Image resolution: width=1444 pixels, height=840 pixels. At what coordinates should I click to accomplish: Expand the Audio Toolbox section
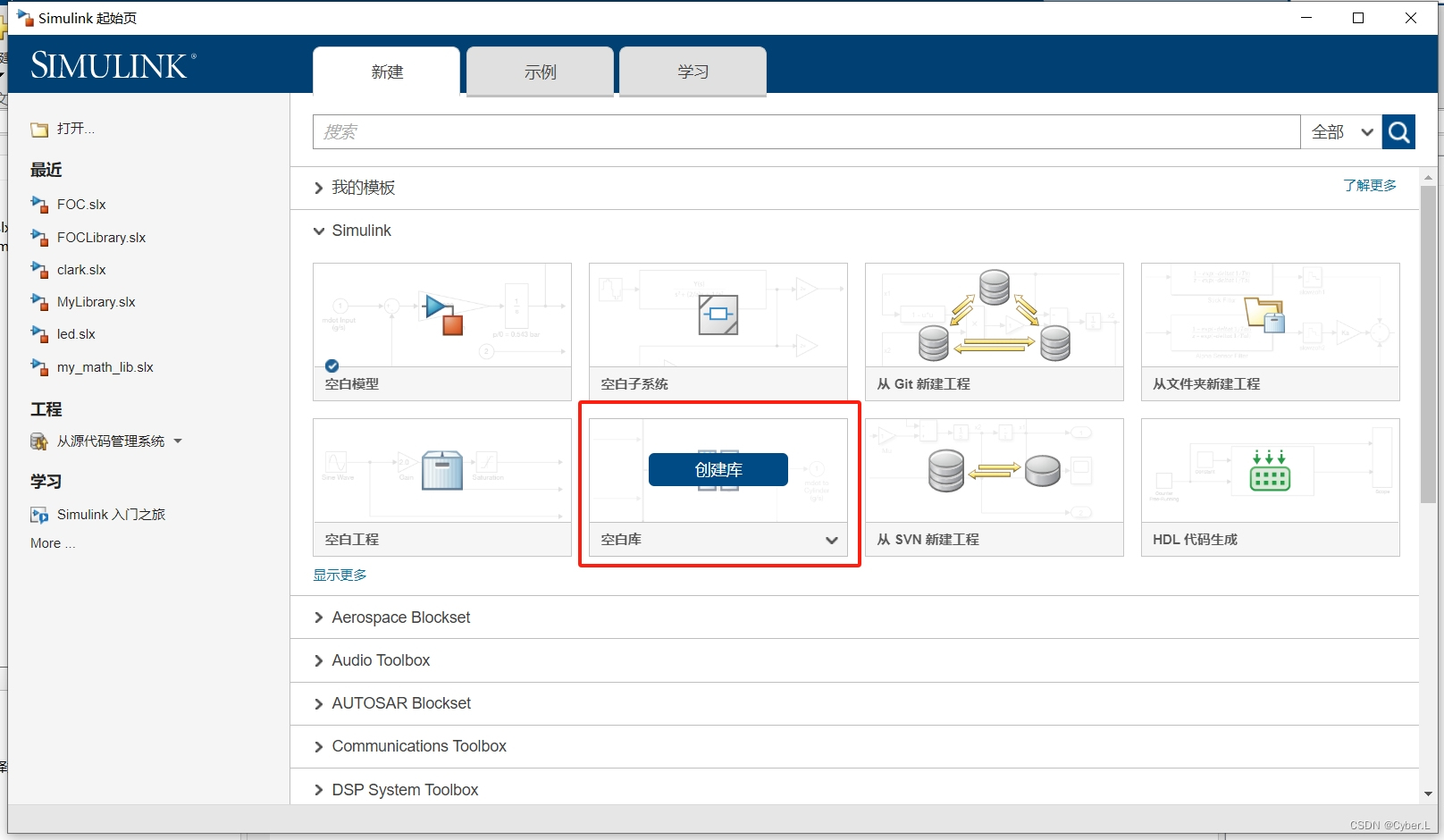point(319,660)
